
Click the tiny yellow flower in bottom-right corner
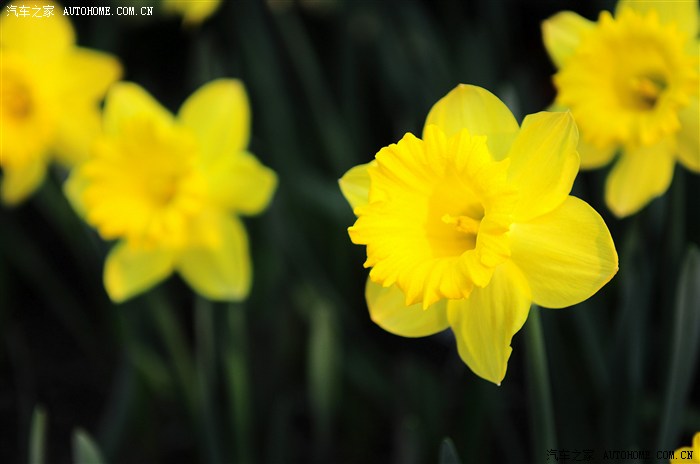[688, 453]
